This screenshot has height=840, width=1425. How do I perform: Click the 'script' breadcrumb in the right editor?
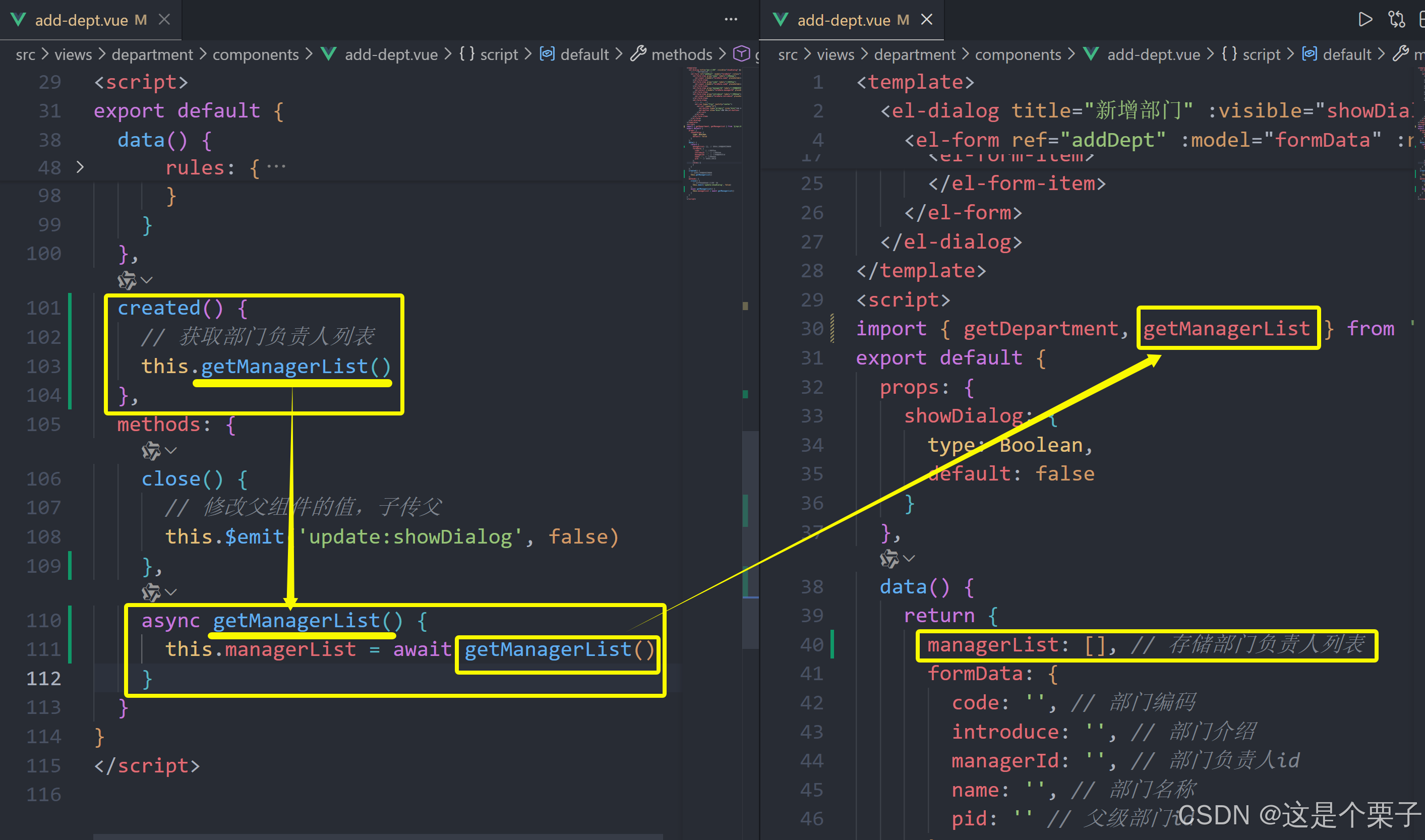[x=1261, y=54]
